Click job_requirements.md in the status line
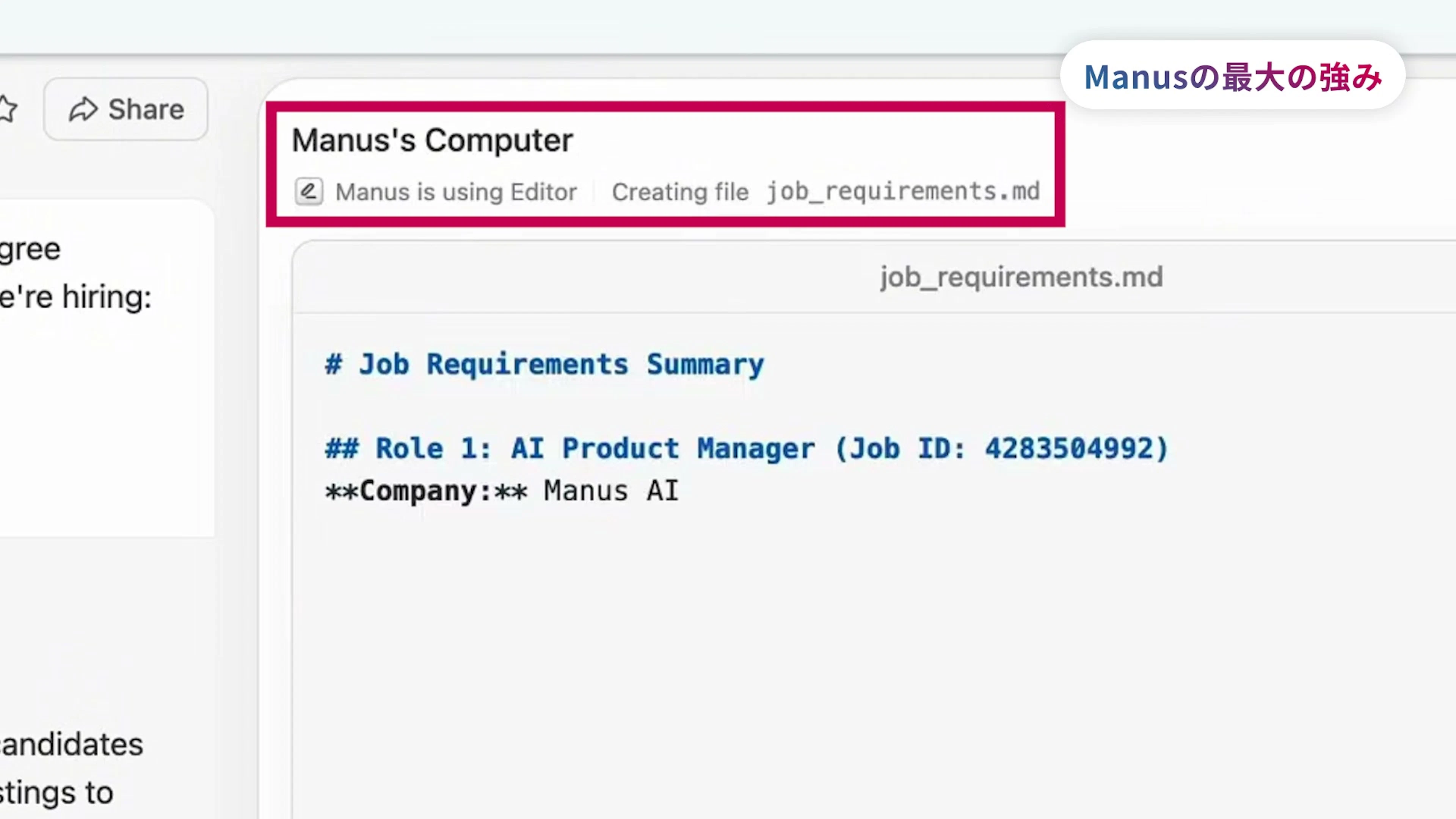 pos(903,191)
